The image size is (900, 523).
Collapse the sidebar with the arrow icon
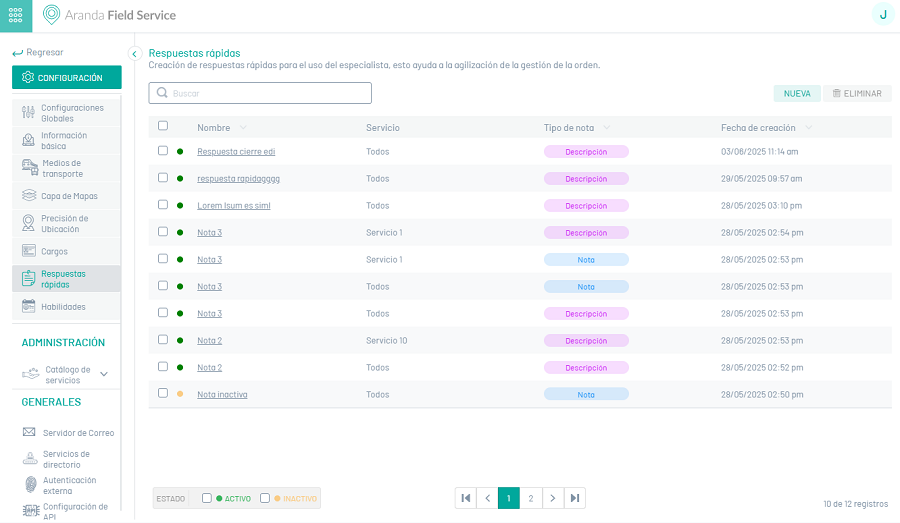click(x=134, y=54)
